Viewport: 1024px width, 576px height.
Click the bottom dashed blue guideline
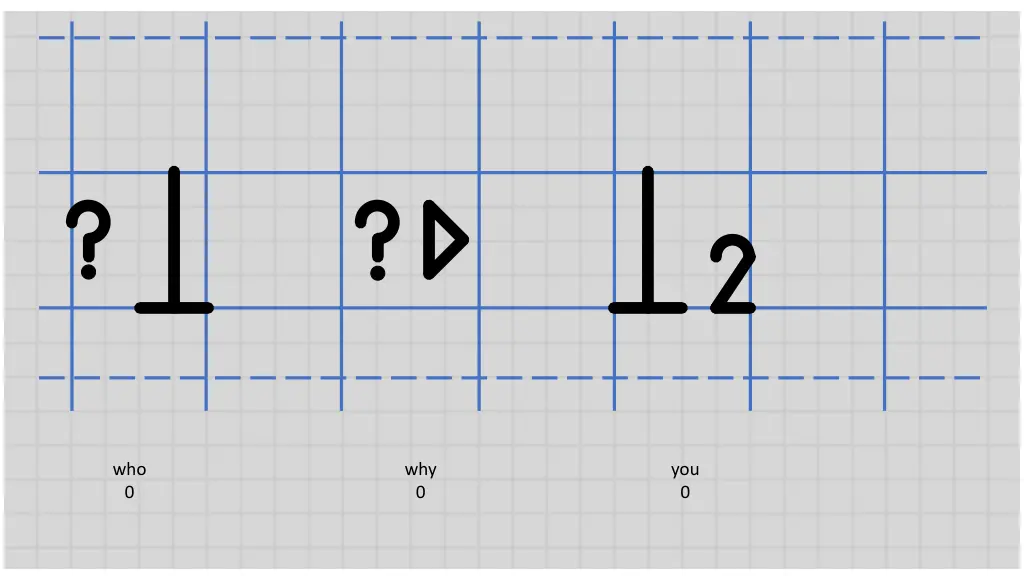pyautogui.click(x=509, y=377)
